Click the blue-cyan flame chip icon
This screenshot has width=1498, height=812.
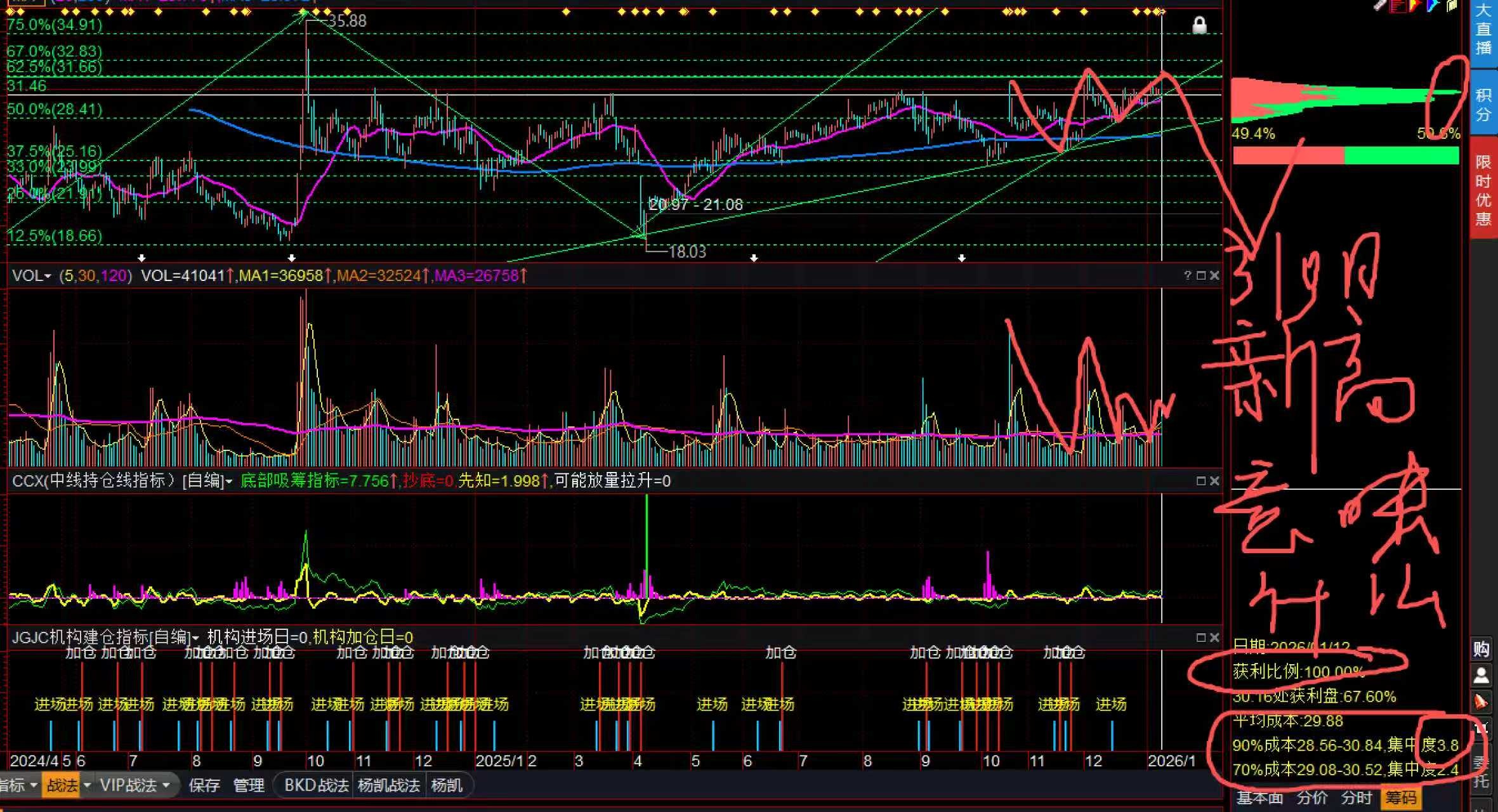coord(1432,6)
